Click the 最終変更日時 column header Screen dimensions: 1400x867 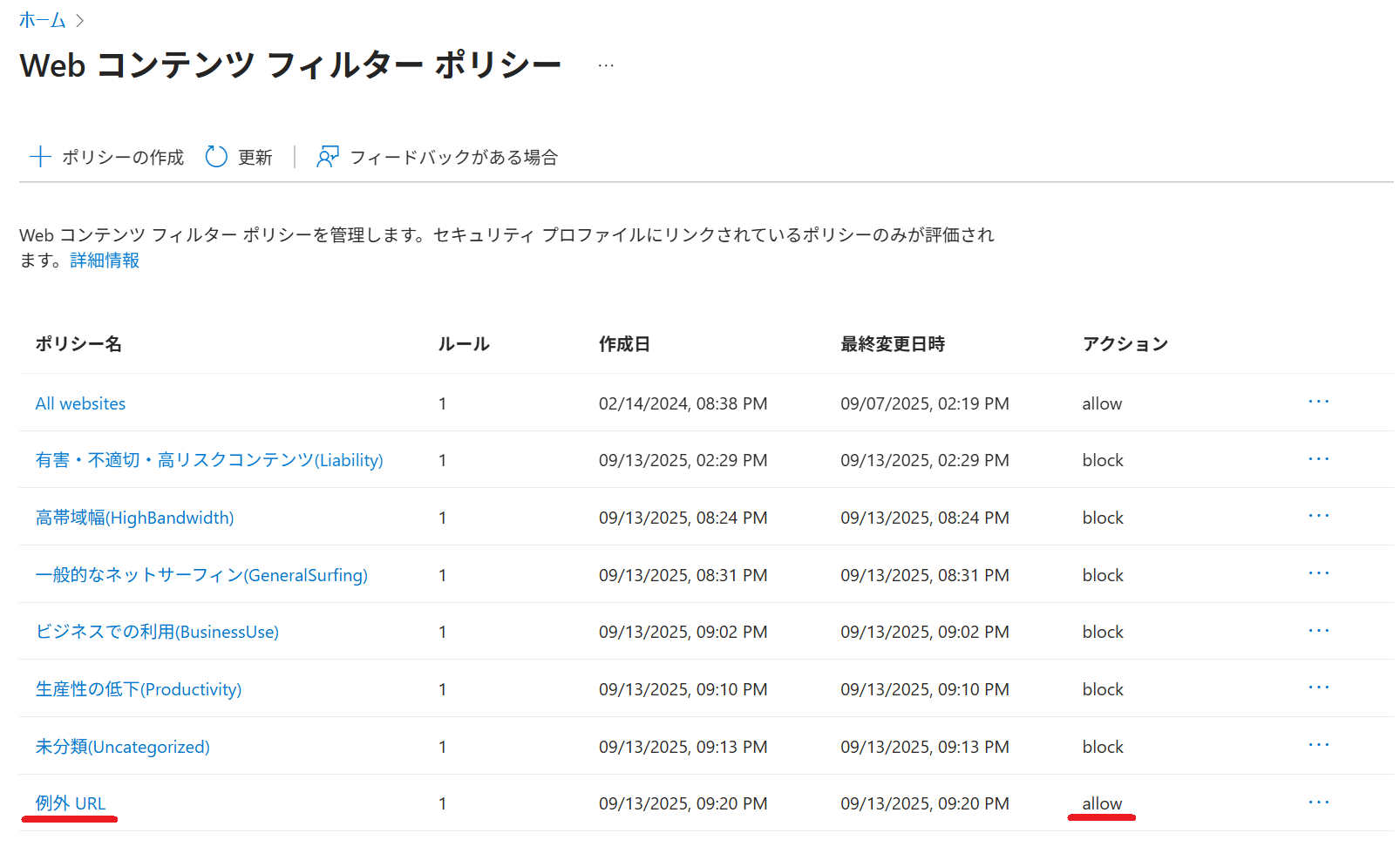(x=893, y=344)
